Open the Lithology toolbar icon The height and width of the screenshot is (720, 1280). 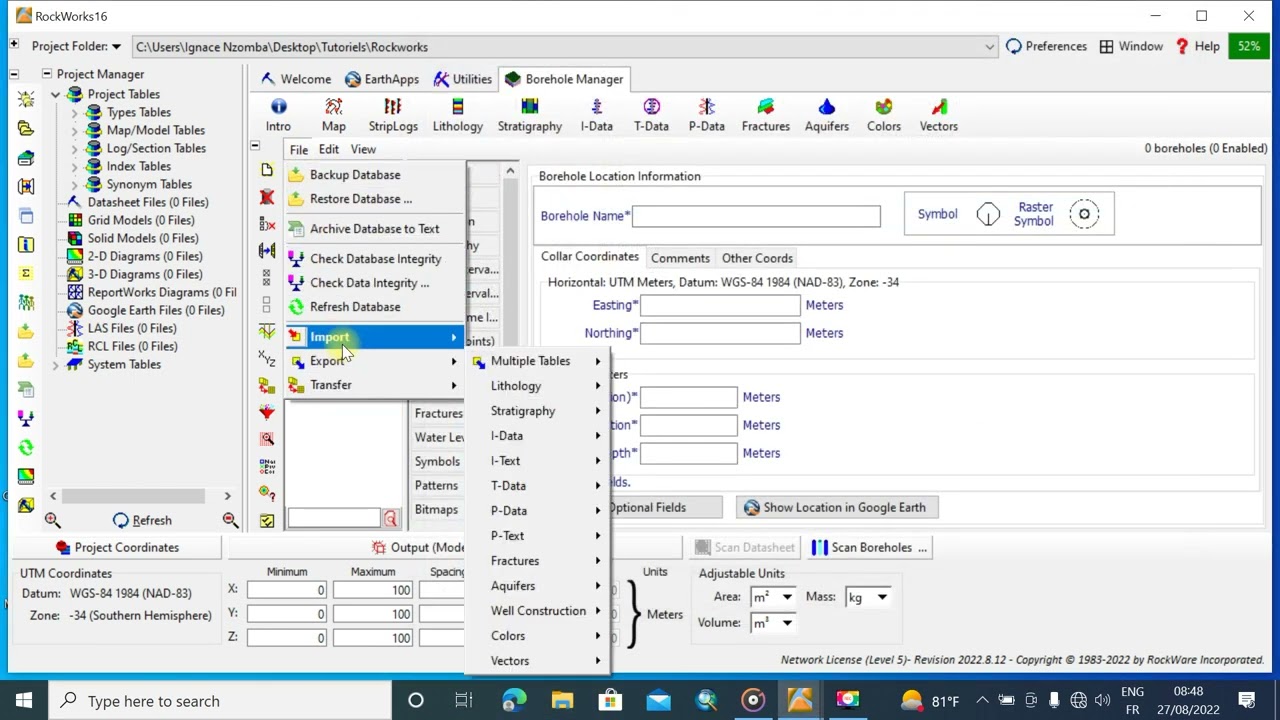click(457, 114)
